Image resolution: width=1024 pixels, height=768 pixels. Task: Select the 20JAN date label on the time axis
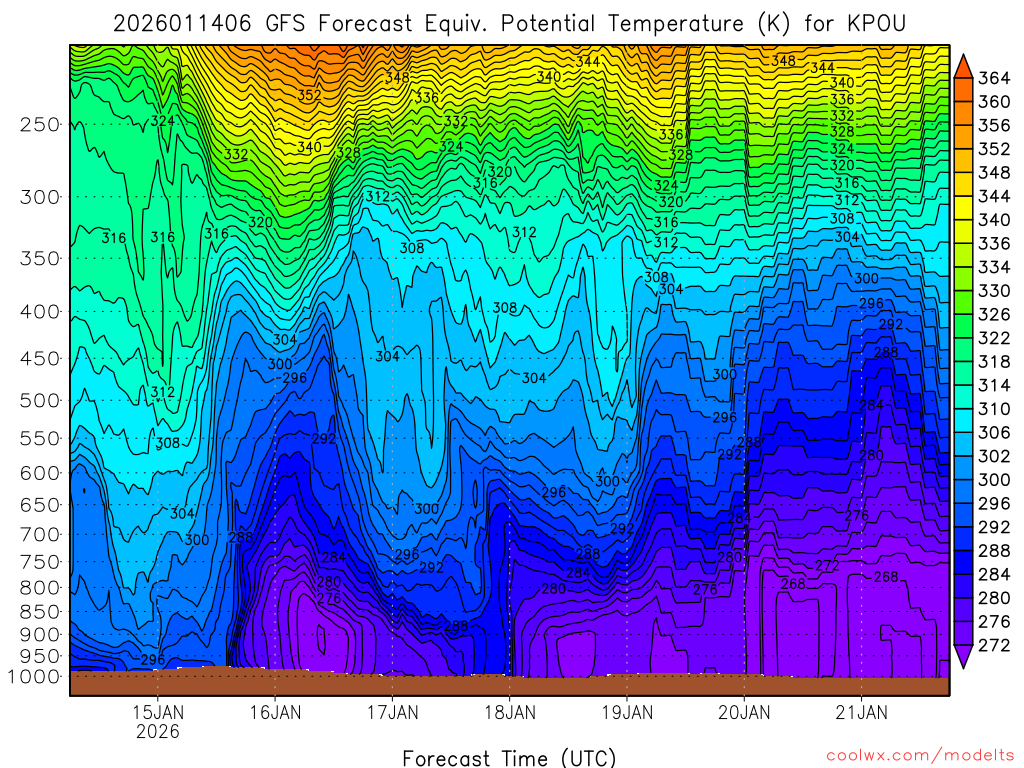(744, 712)
